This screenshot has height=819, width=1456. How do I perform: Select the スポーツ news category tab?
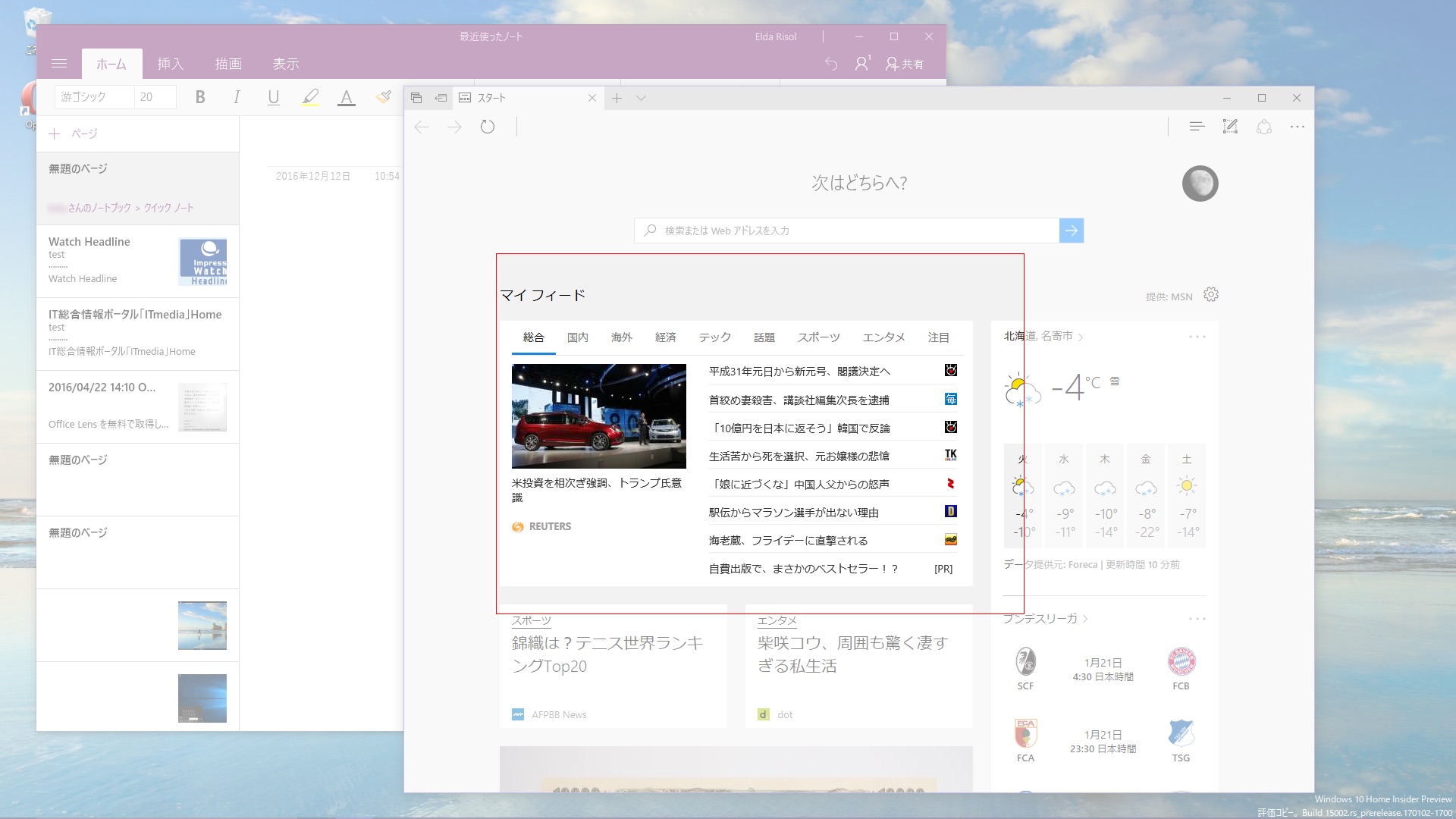pos(819,337)
